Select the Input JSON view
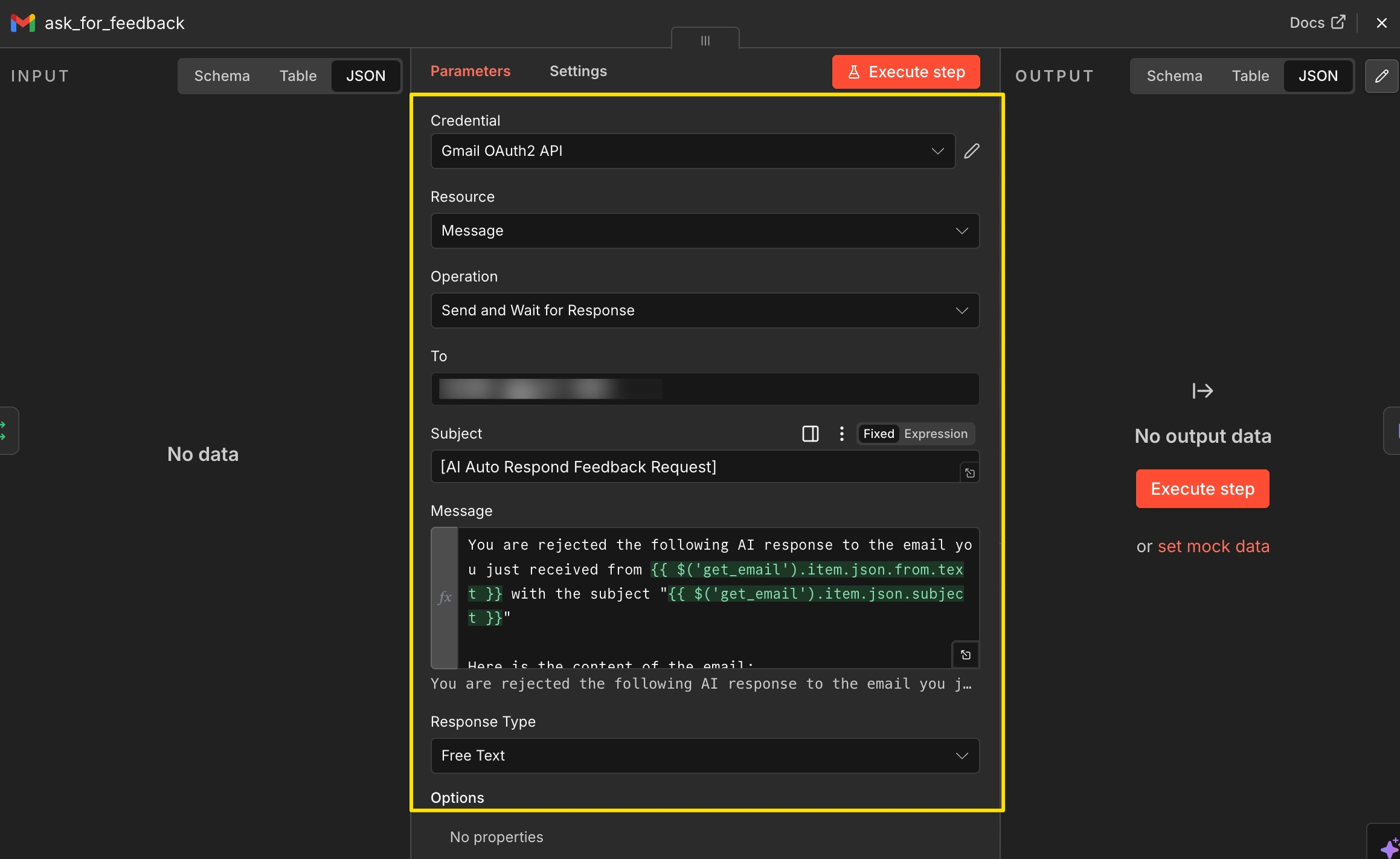 (365, 76)
